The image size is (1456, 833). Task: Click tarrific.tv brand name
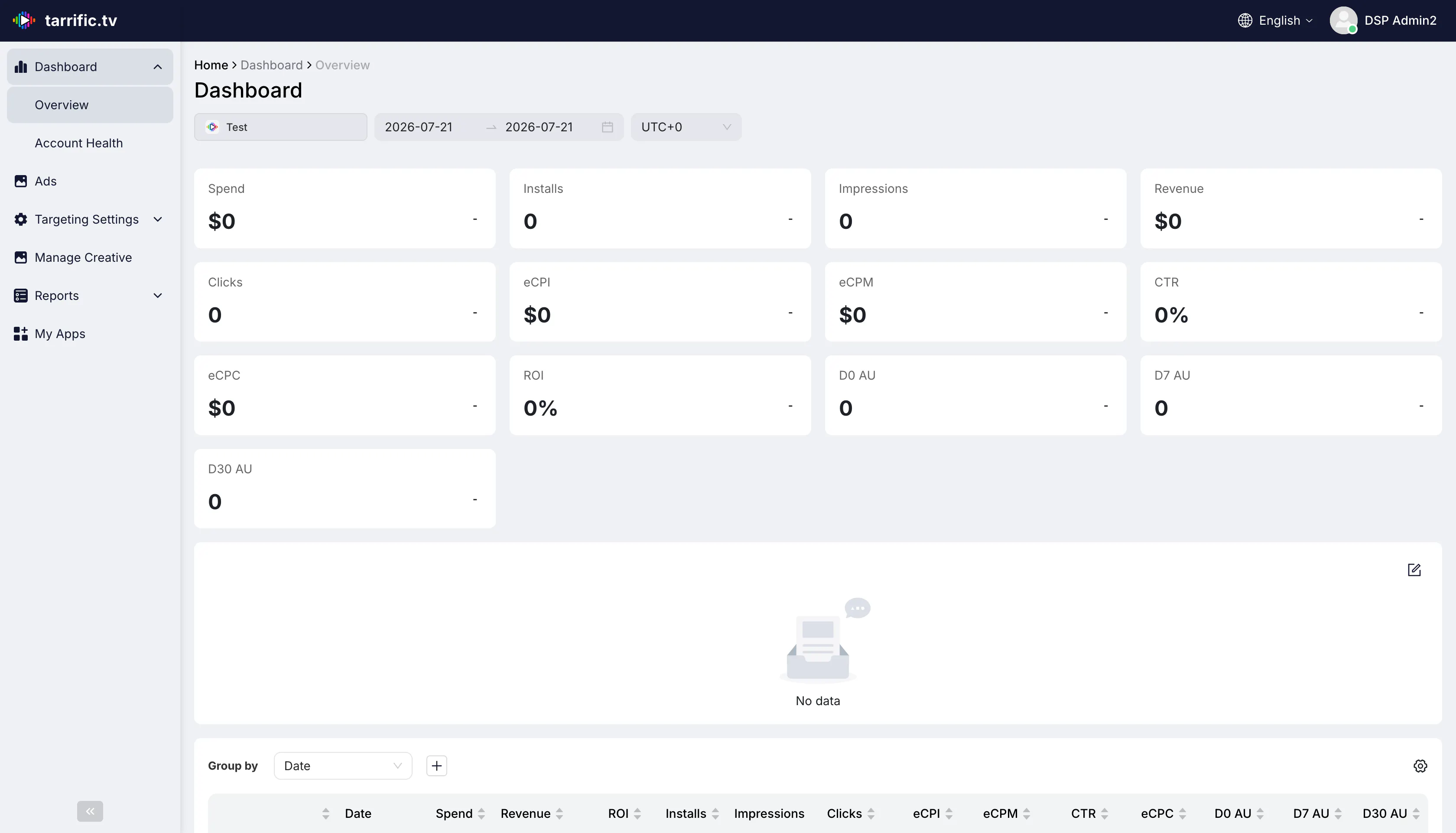[81, 21]
